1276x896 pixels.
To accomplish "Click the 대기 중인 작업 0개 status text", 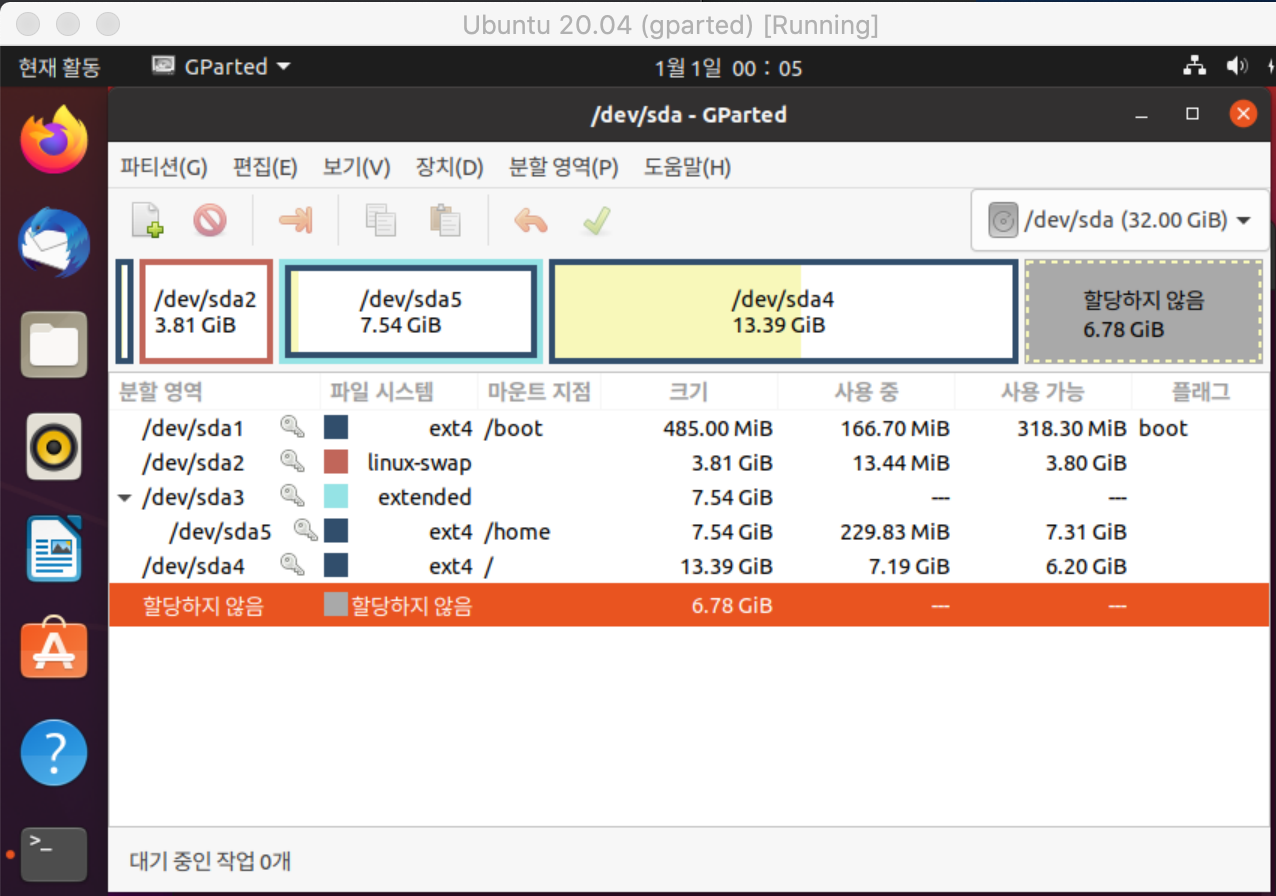I will [x=211, y=860].
